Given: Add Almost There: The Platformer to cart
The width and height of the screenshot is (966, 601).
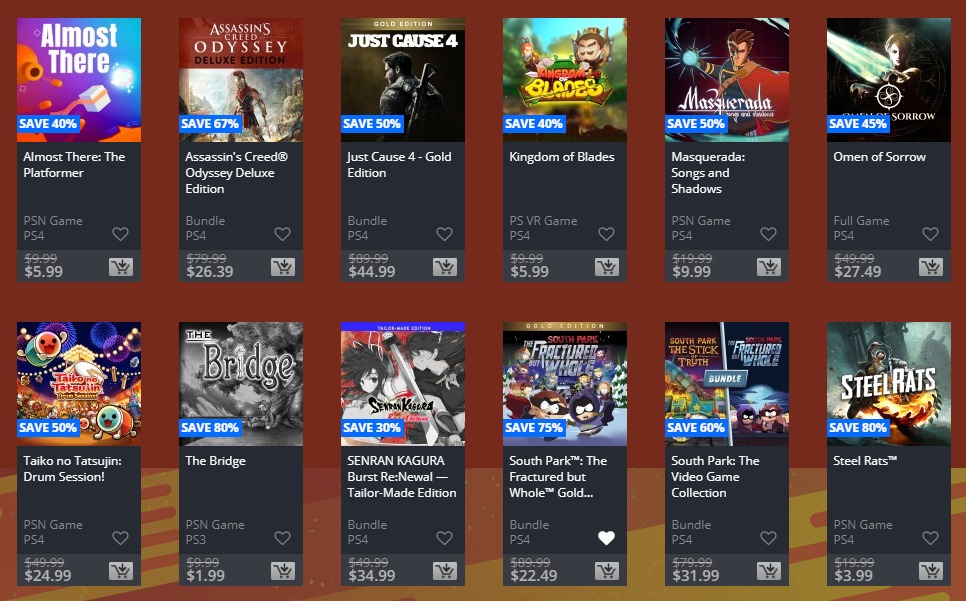Looking at the screenshot, I should [x=121, y=267].
